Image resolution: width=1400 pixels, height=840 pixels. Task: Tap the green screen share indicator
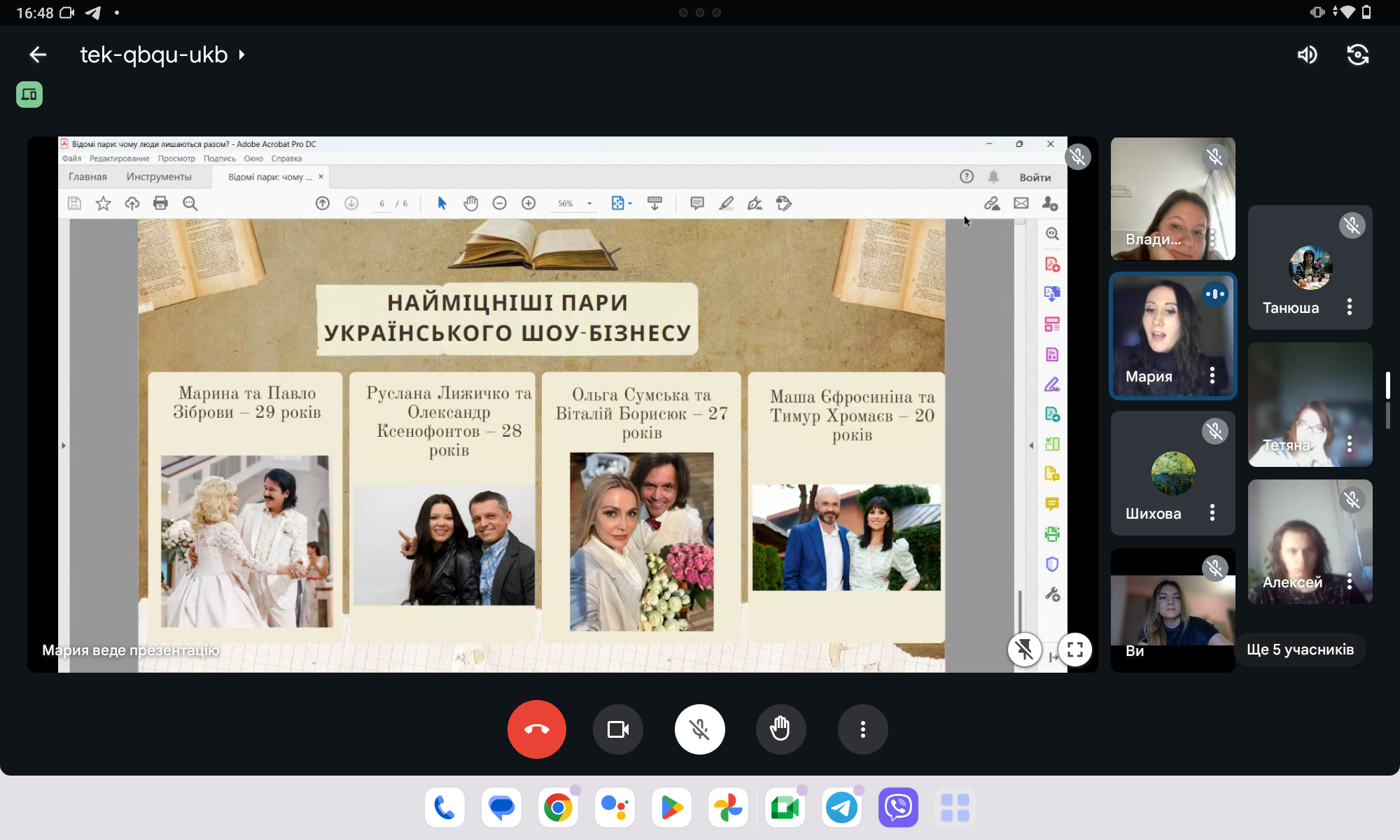29,94
